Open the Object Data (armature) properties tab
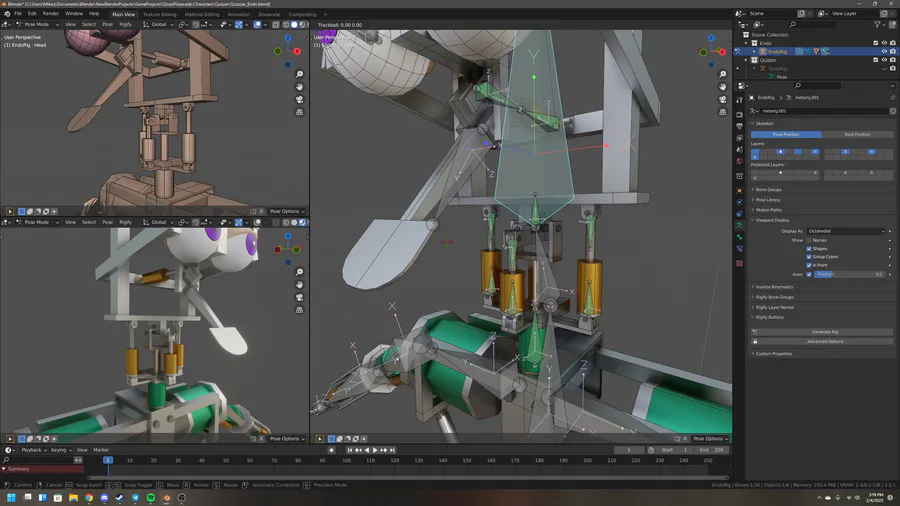 739,225
